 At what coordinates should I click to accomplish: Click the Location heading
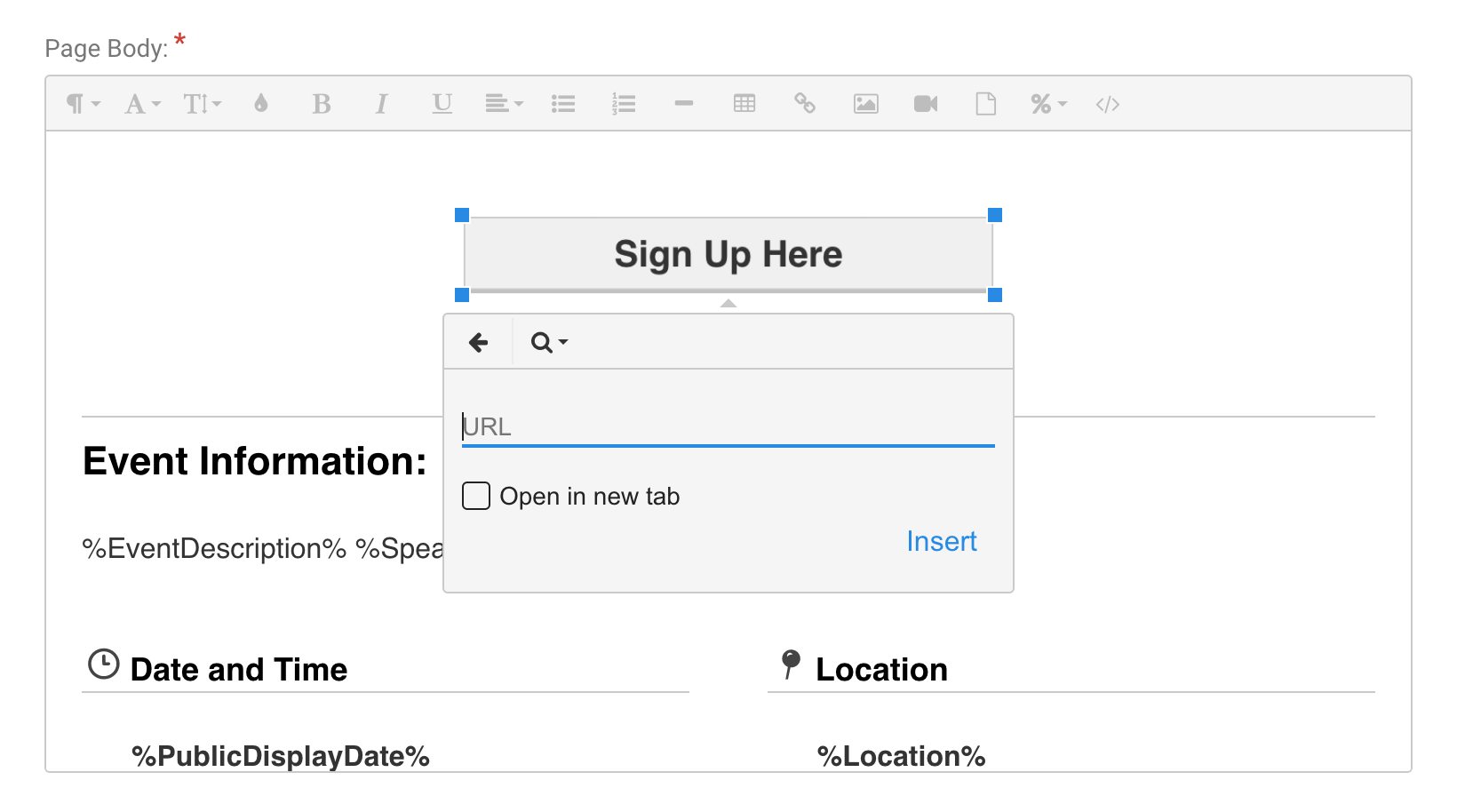(882, 669)
